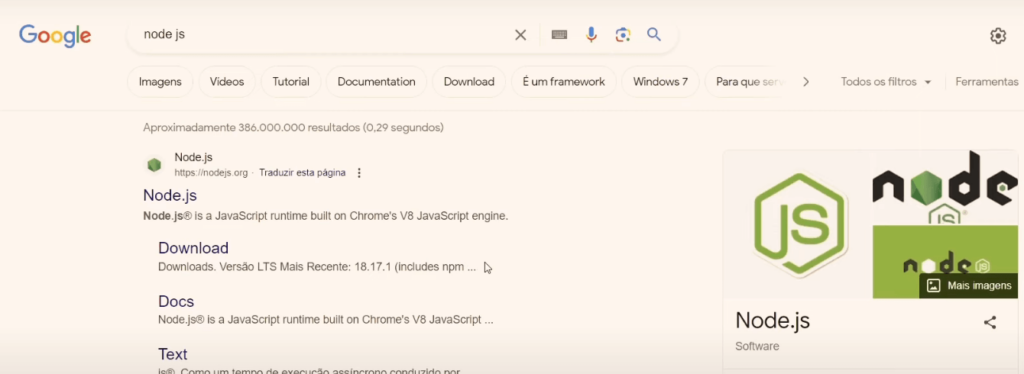1024x374 pixels.
Task: Open the large green JS hexagon image
Action: (797, 224)
